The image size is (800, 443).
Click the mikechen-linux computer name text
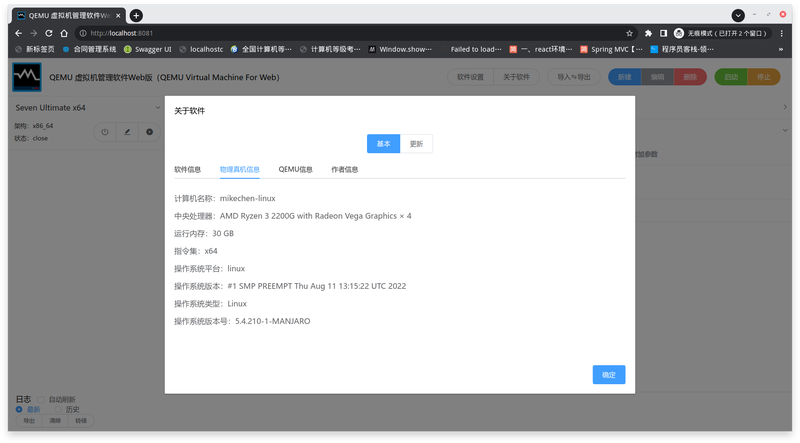[247, 198]
